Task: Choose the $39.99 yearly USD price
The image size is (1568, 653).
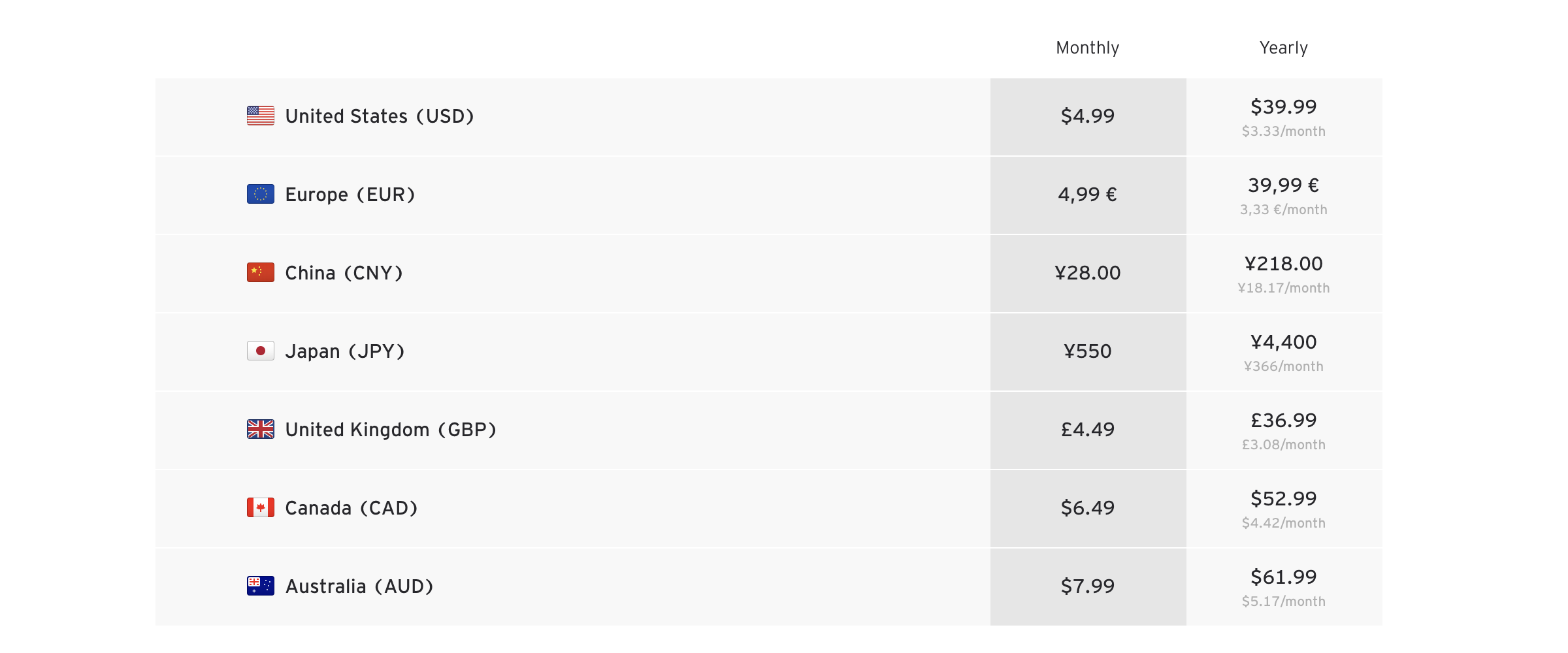Action: click(x=1283, y=106)
